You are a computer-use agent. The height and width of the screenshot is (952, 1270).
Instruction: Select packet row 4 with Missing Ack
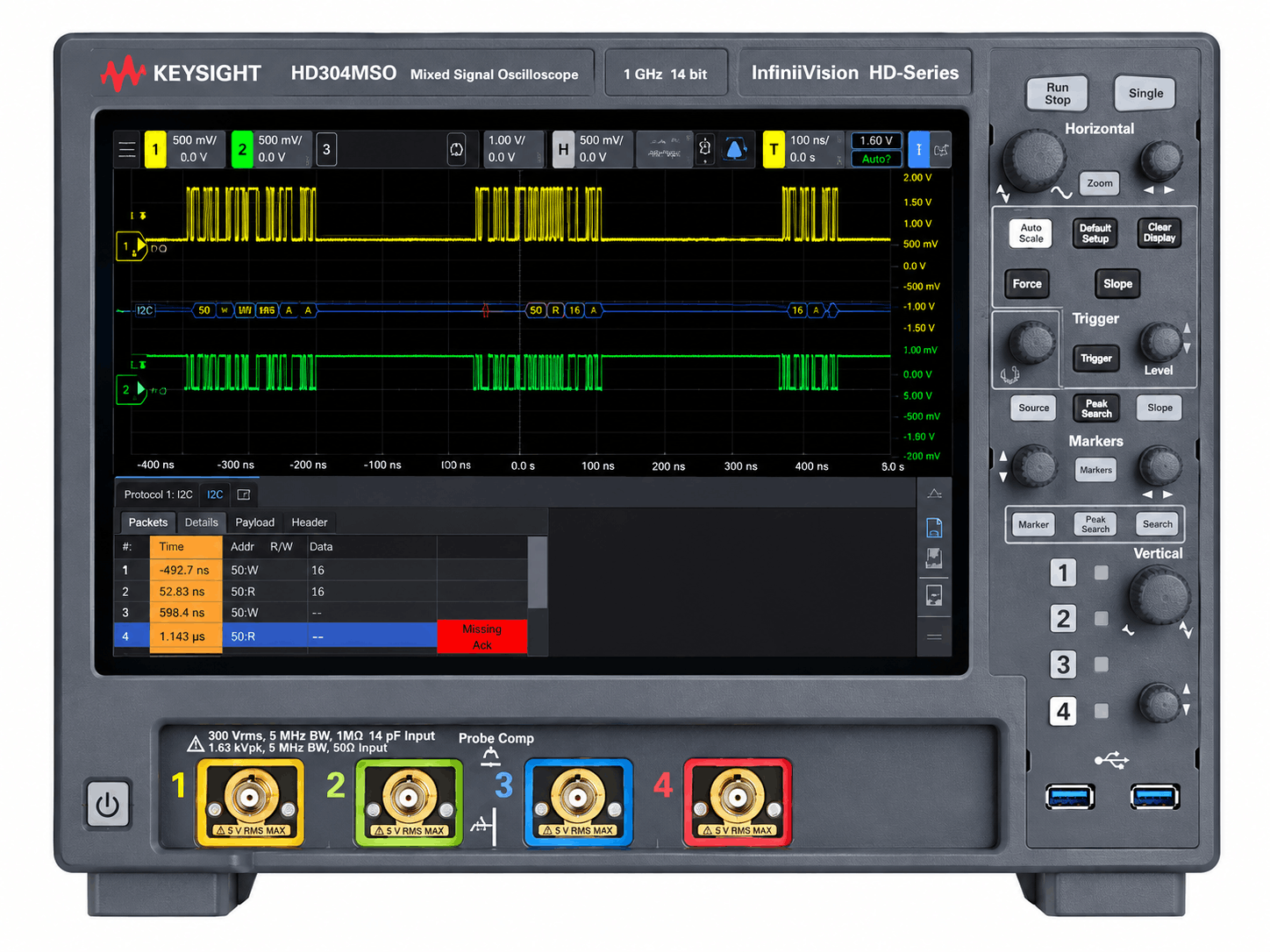pos(321,636)
